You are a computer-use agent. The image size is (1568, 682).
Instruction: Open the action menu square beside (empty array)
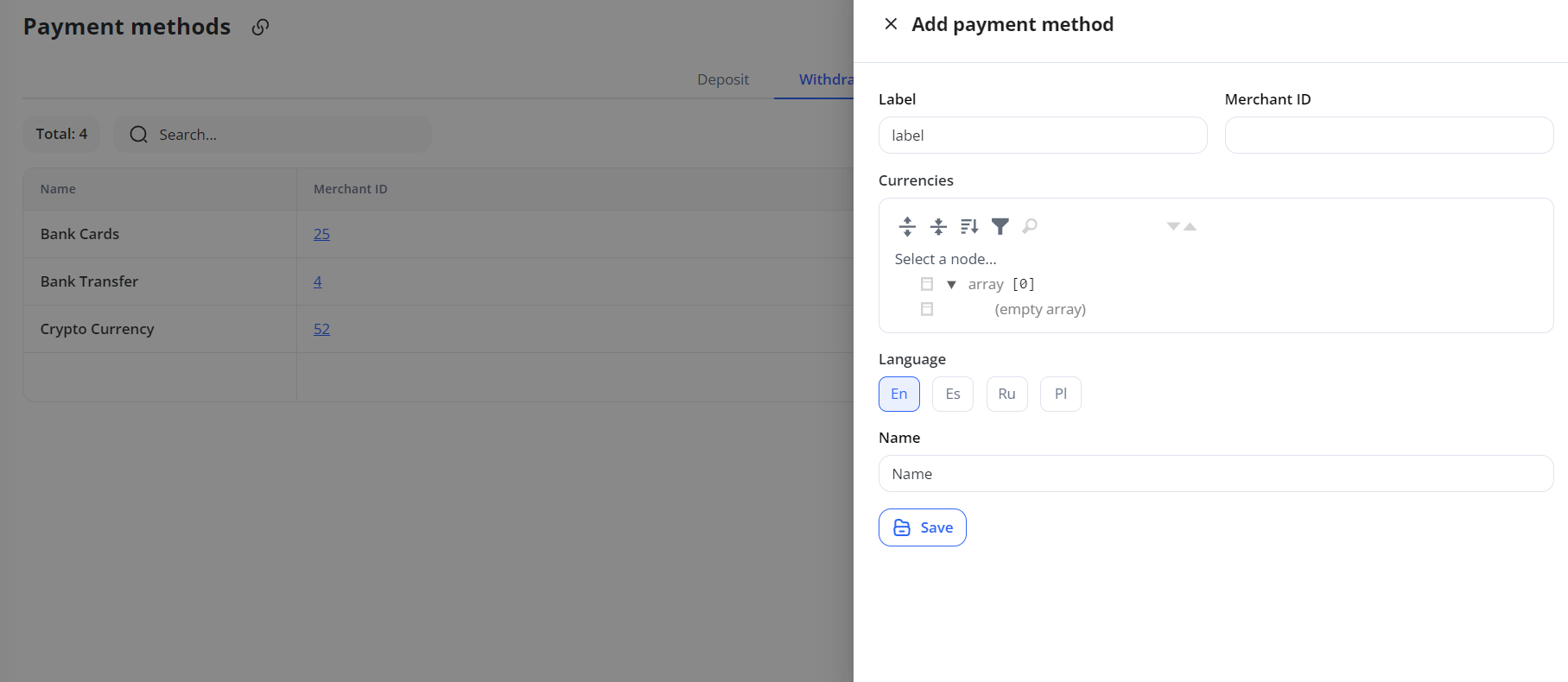point(927,309)
